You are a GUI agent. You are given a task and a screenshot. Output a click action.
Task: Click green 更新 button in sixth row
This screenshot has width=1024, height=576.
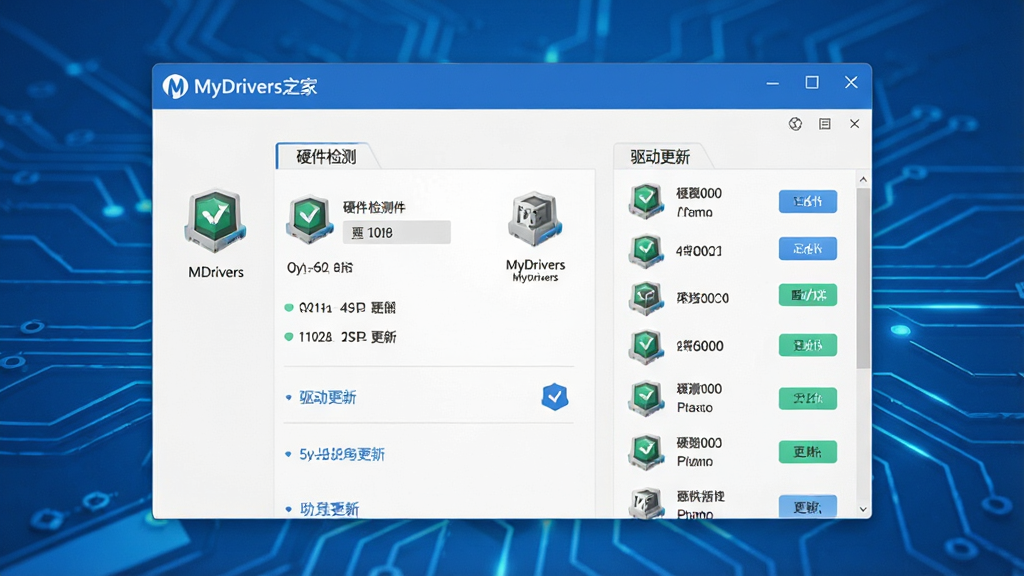(x=808, y=452)
